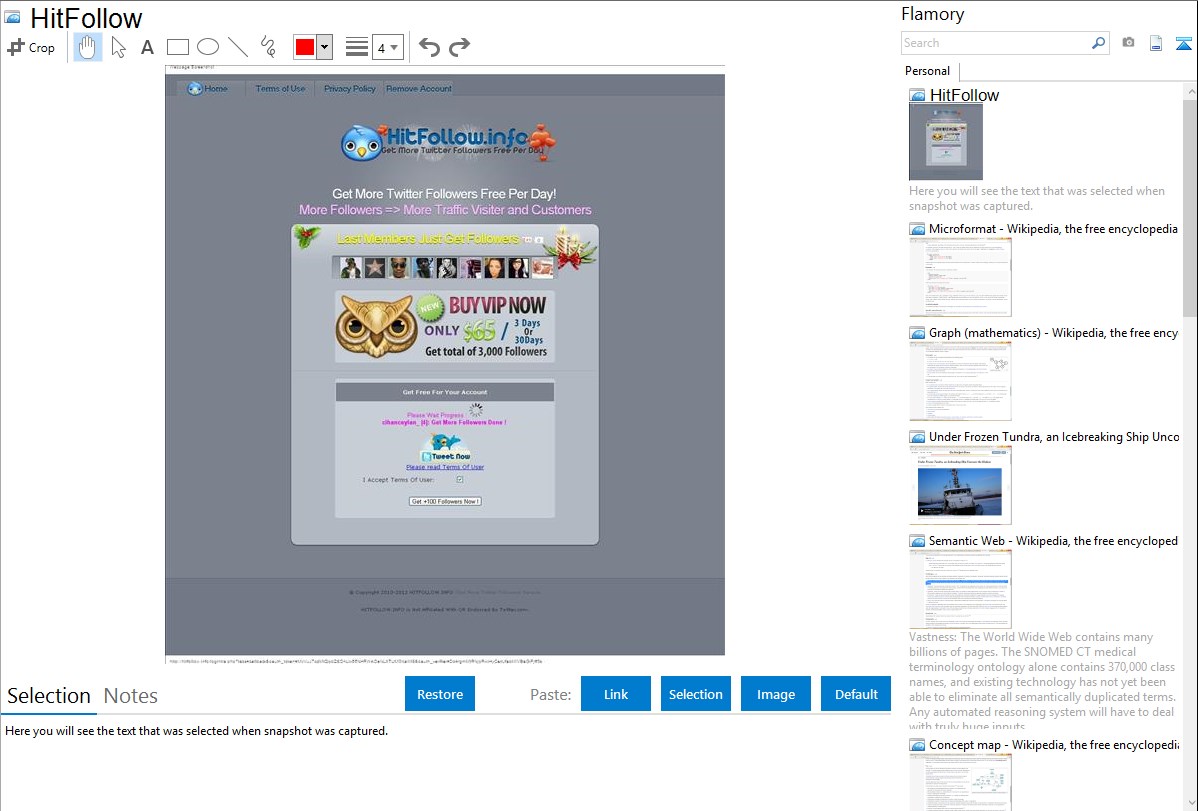Undo the last annotation
This screenshot has width=1198, height=811.
point(429,47)
